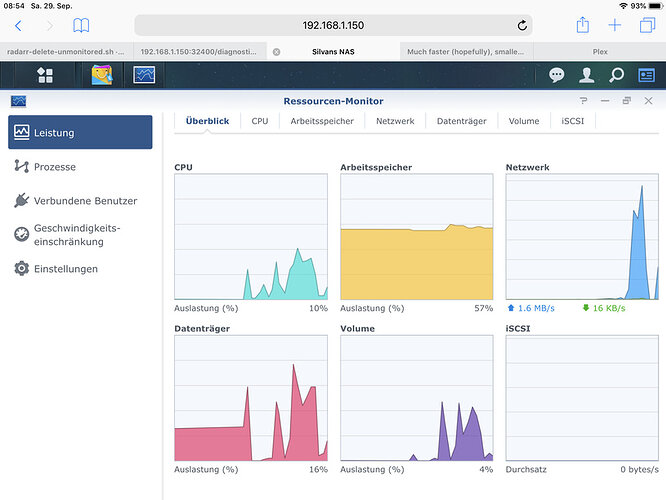666x500 pixels.
Task: Open the notifications speech bubble icon
Action: (556, 75)
